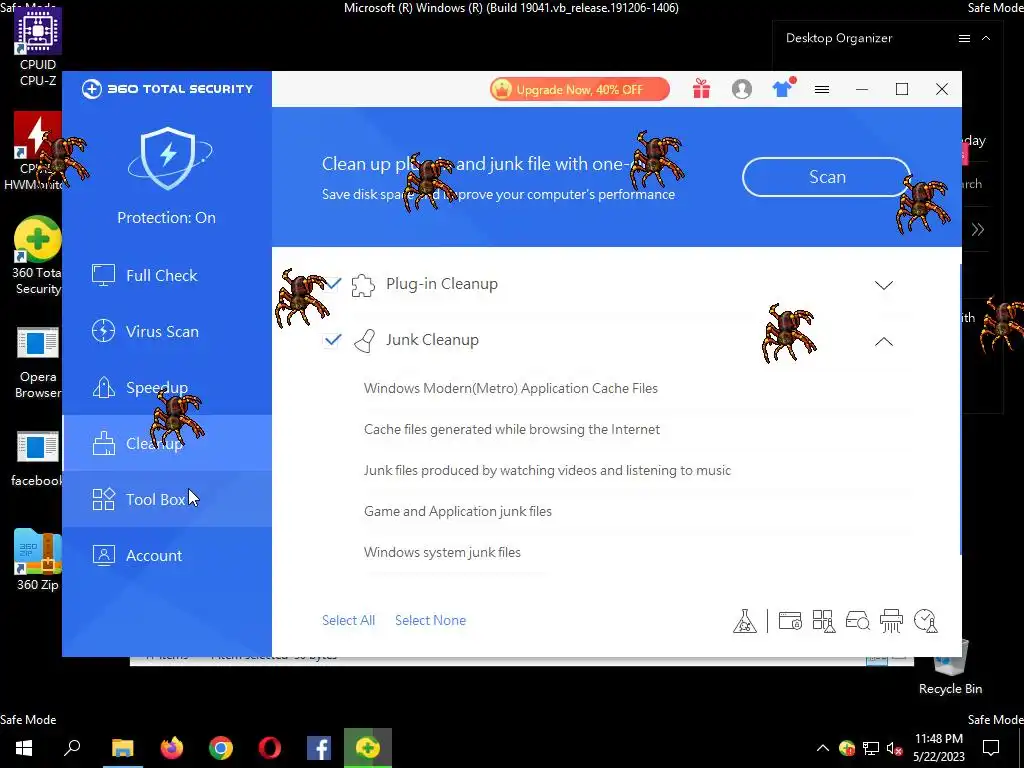Viewport: 1024px width, 768px height.
Task: Click the Junk Cleanup broom icon
Action: (x=364, y=341)
